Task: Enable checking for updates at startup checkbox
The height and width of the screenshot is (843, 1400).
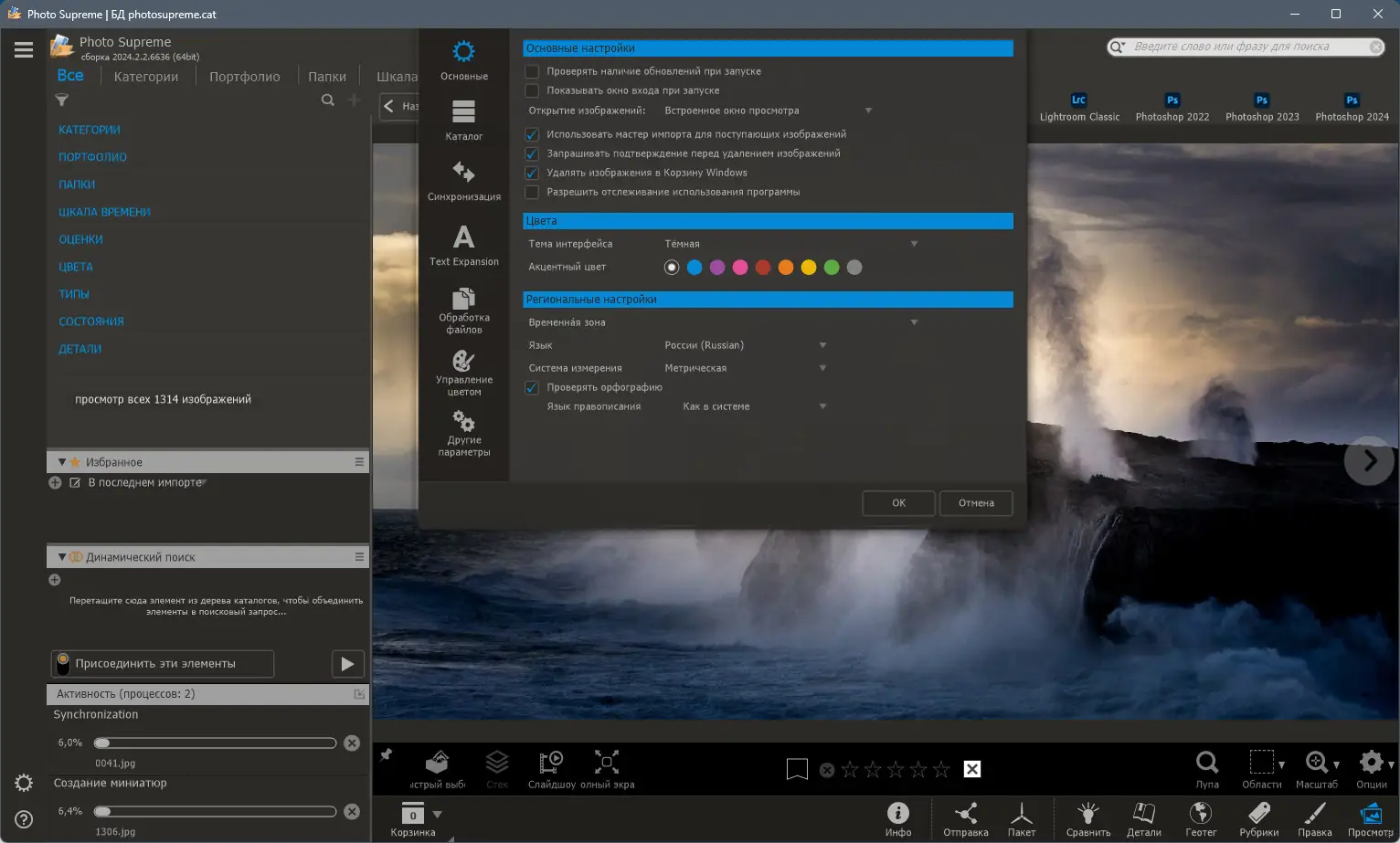Action: click(x=532, y=71)
